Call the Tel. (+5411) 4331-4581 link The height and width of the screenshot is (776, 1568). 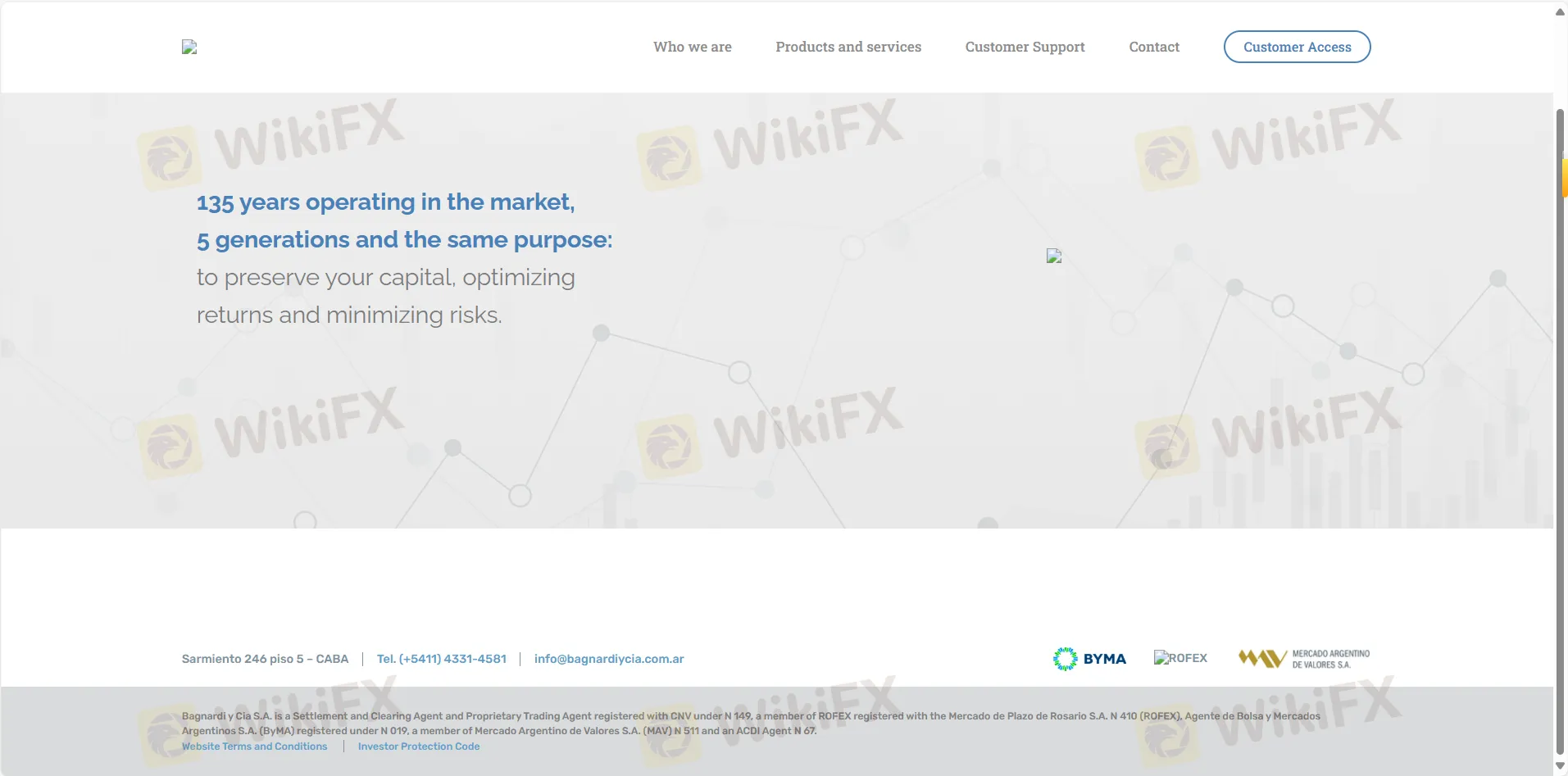pos(441,659)
